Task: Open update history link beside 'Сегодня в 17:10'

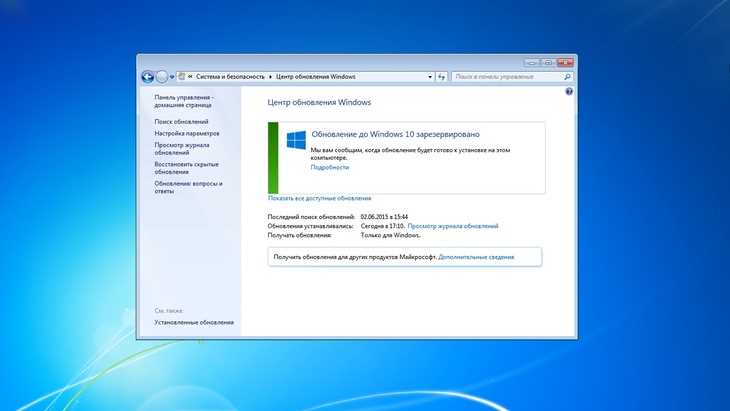Action: click(453, 226)
